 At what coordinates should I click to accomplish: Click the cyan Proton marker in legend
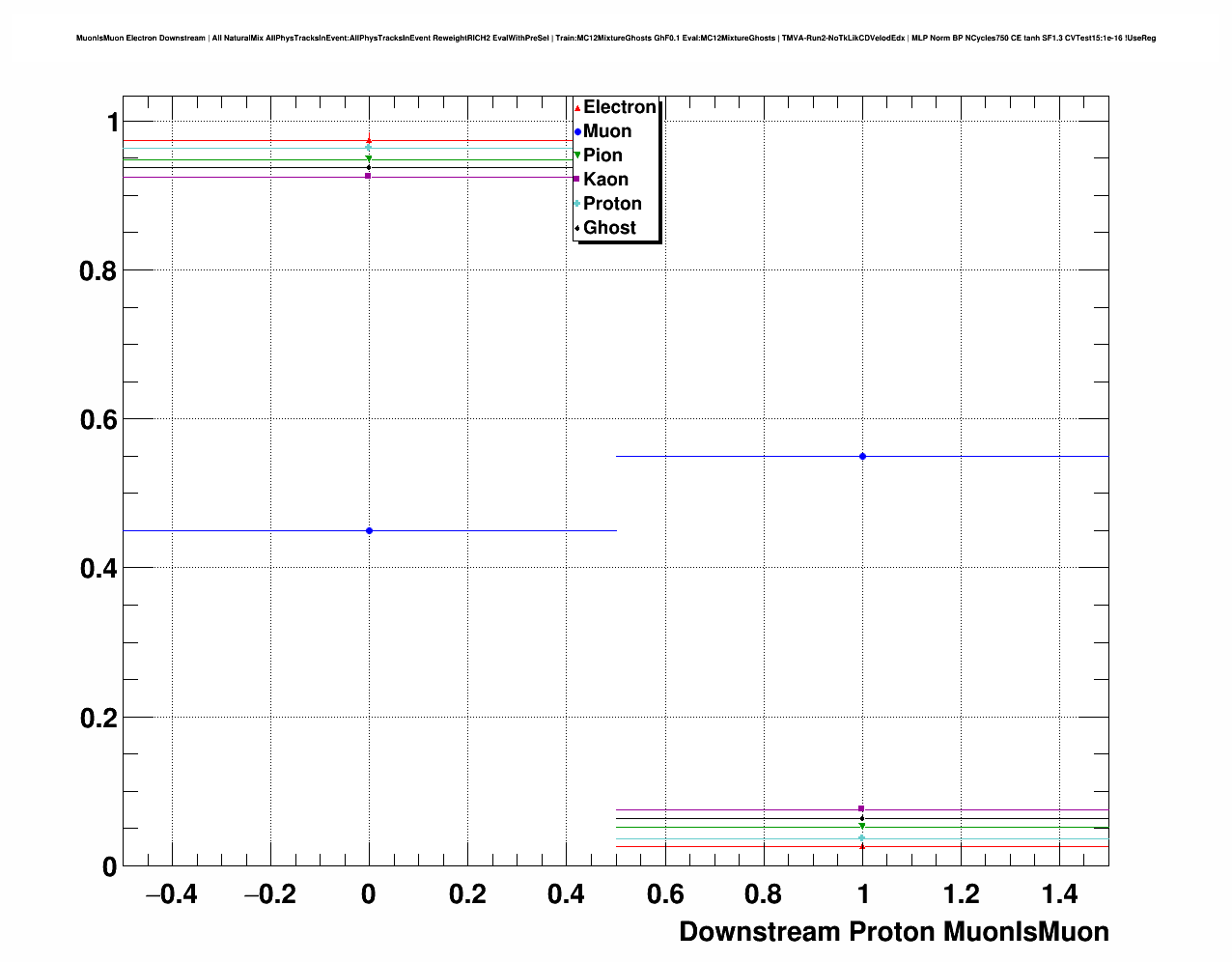(576, 204)
